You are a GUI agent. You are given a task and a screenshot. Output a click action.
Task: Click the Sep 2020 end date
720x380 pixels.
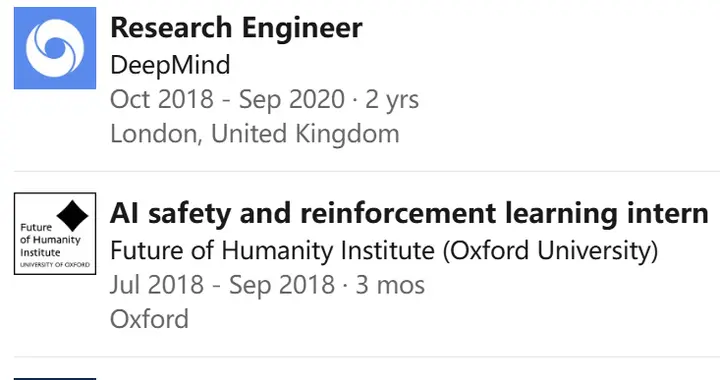[x=292, y=99]
